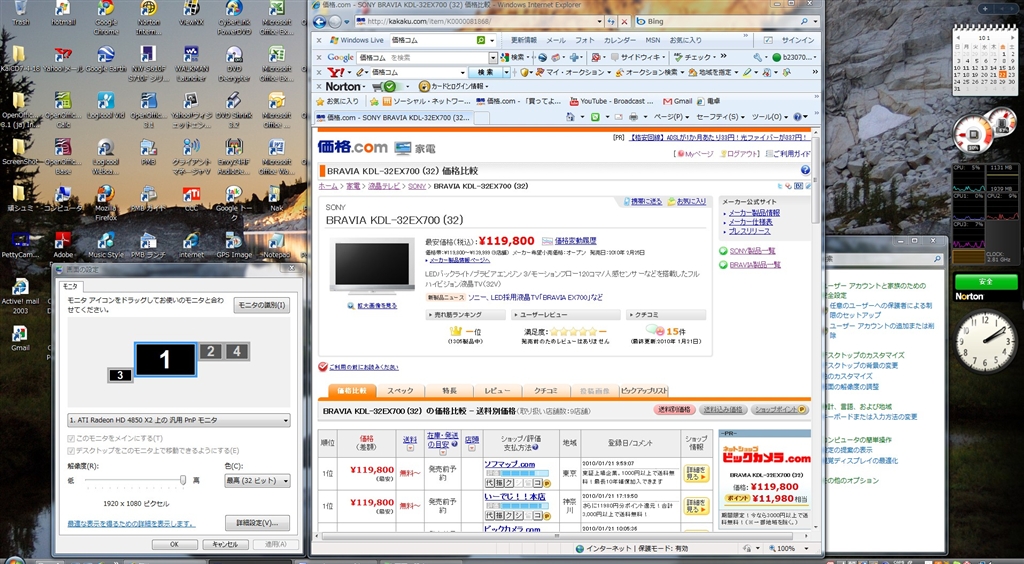Click the IE Home icon in command bar
This screenshot has width=1024, height=564.
[x=570, y=118]
